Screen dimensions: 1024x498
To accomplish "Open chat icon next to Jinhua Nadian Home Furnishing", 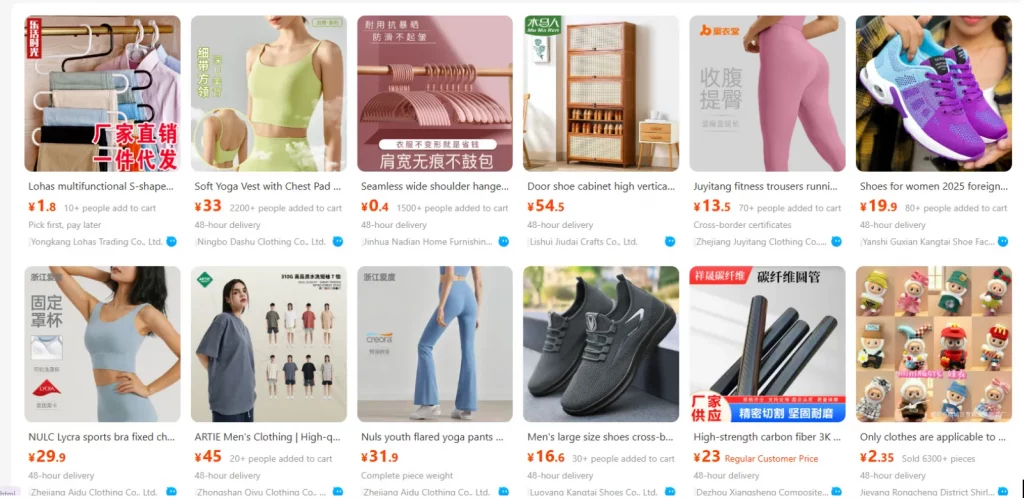I will (x=504, y=241).
